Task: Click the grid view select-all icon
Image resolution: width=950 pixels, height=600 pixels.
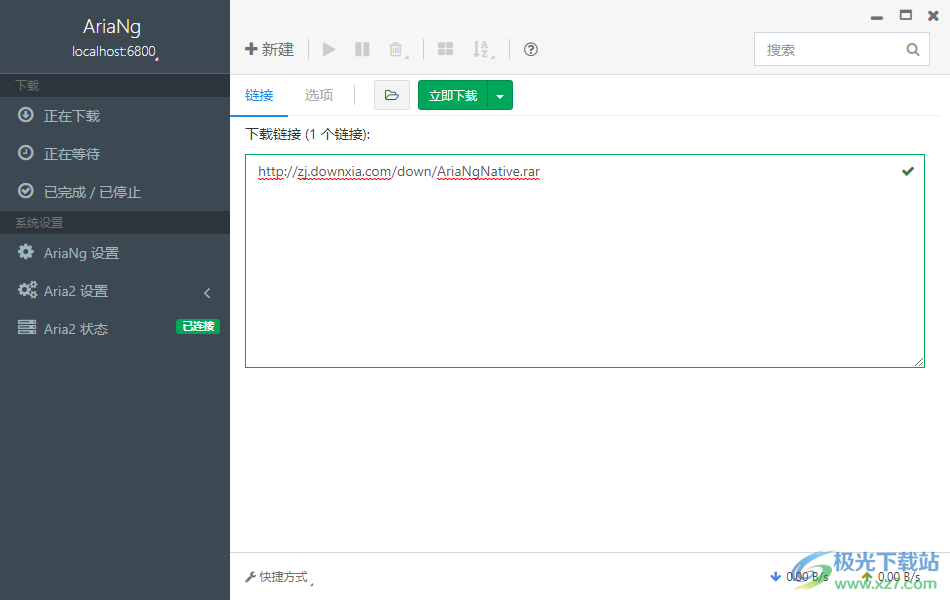Action: (x=445, y=49)
